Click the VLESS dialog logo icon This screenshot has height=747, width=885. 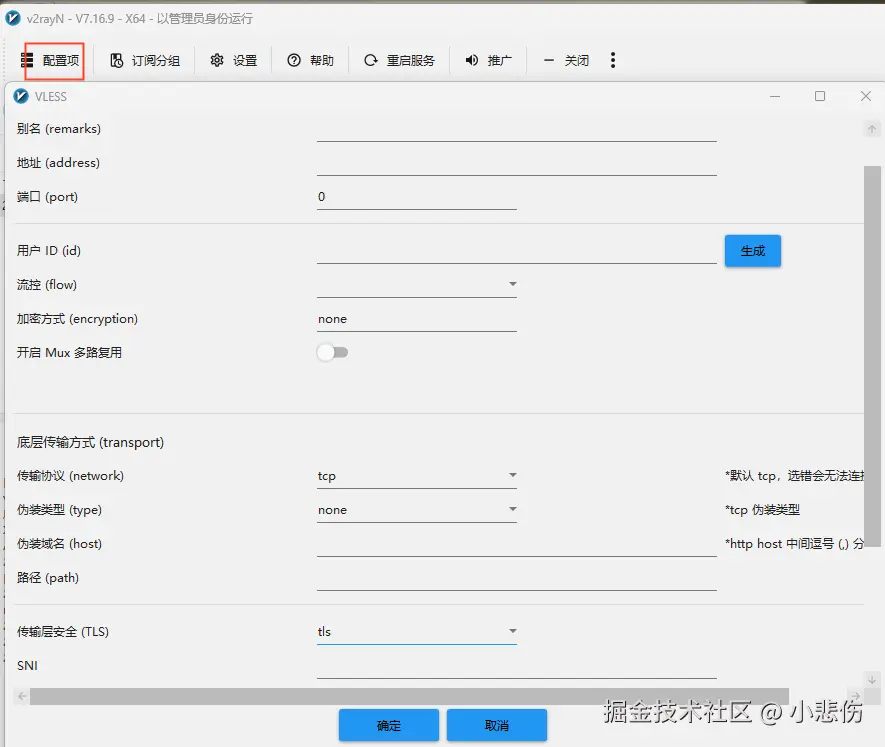21,97
